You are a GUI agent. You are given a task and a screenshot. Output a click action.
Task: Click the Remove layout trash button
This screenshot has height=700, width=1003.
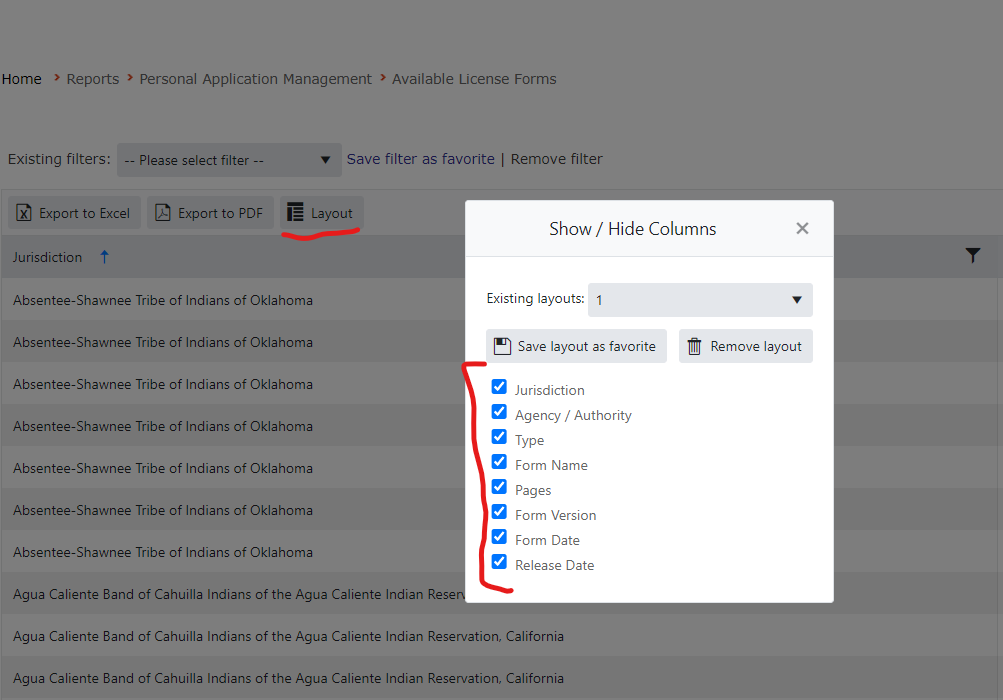point(745,346)
